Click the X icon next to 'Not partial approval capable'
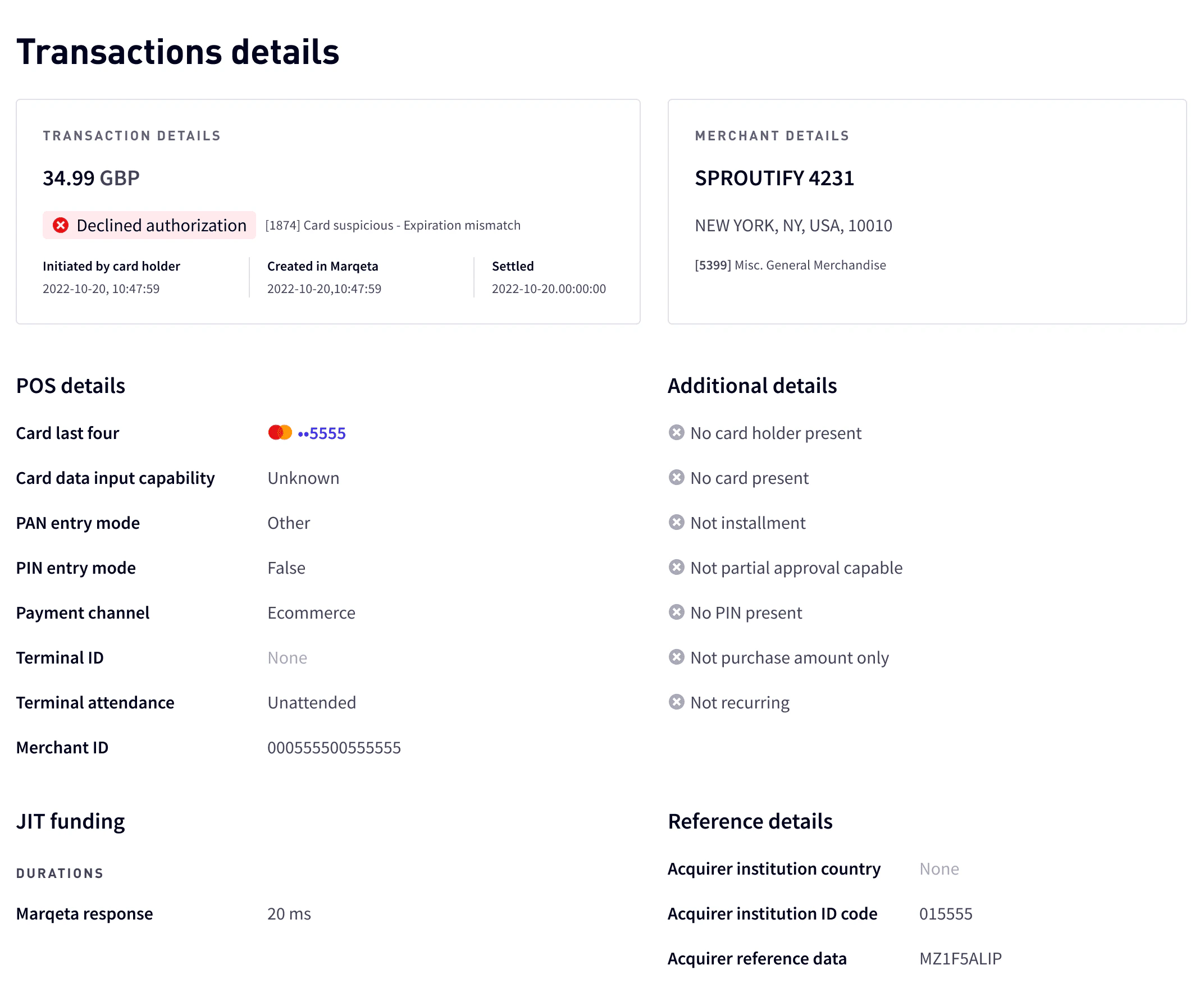Screen dimensions: 1204x997 [677, 568]
